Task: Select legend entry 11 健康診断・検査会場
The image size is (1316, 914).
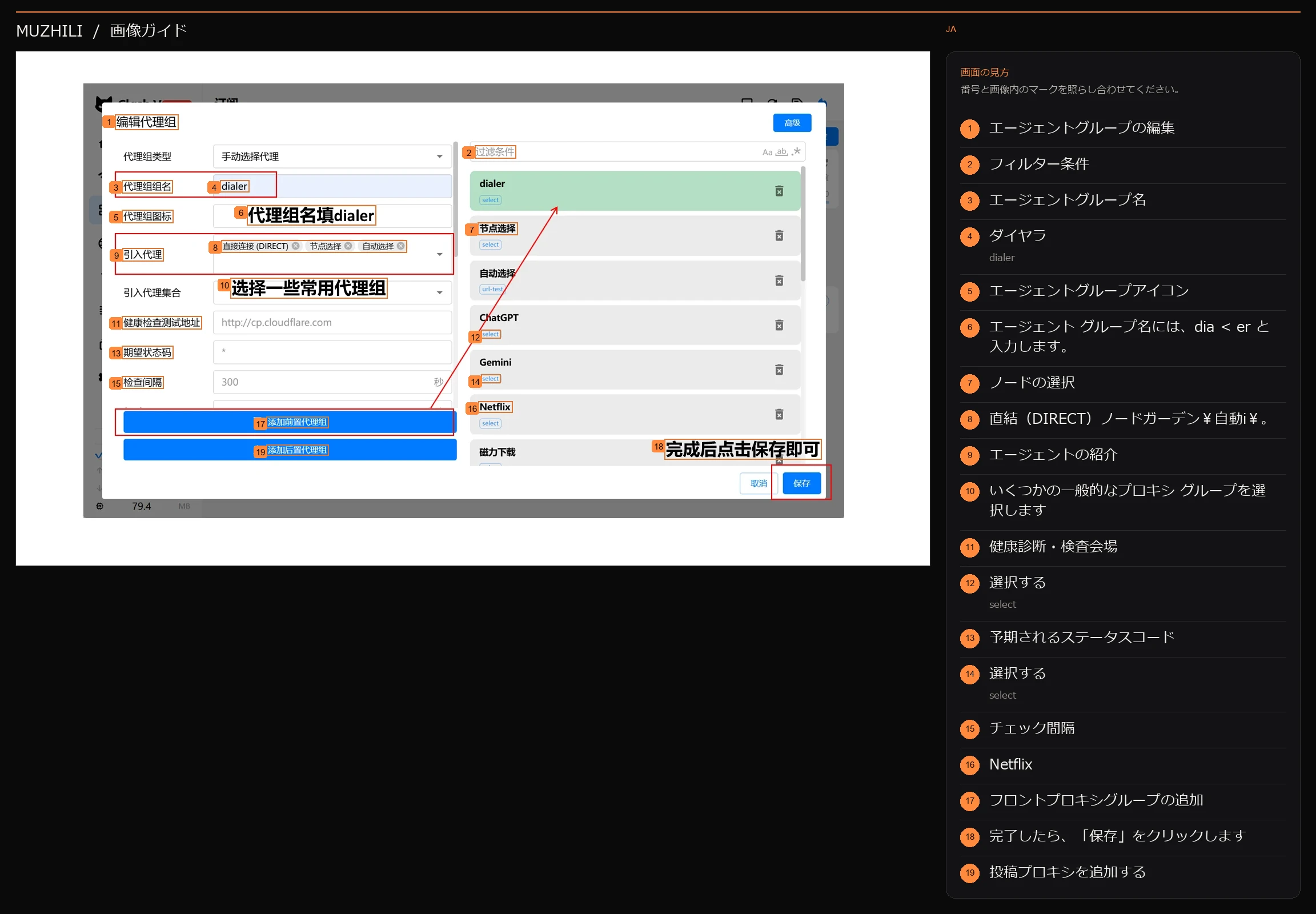Action: point(1122,547)
